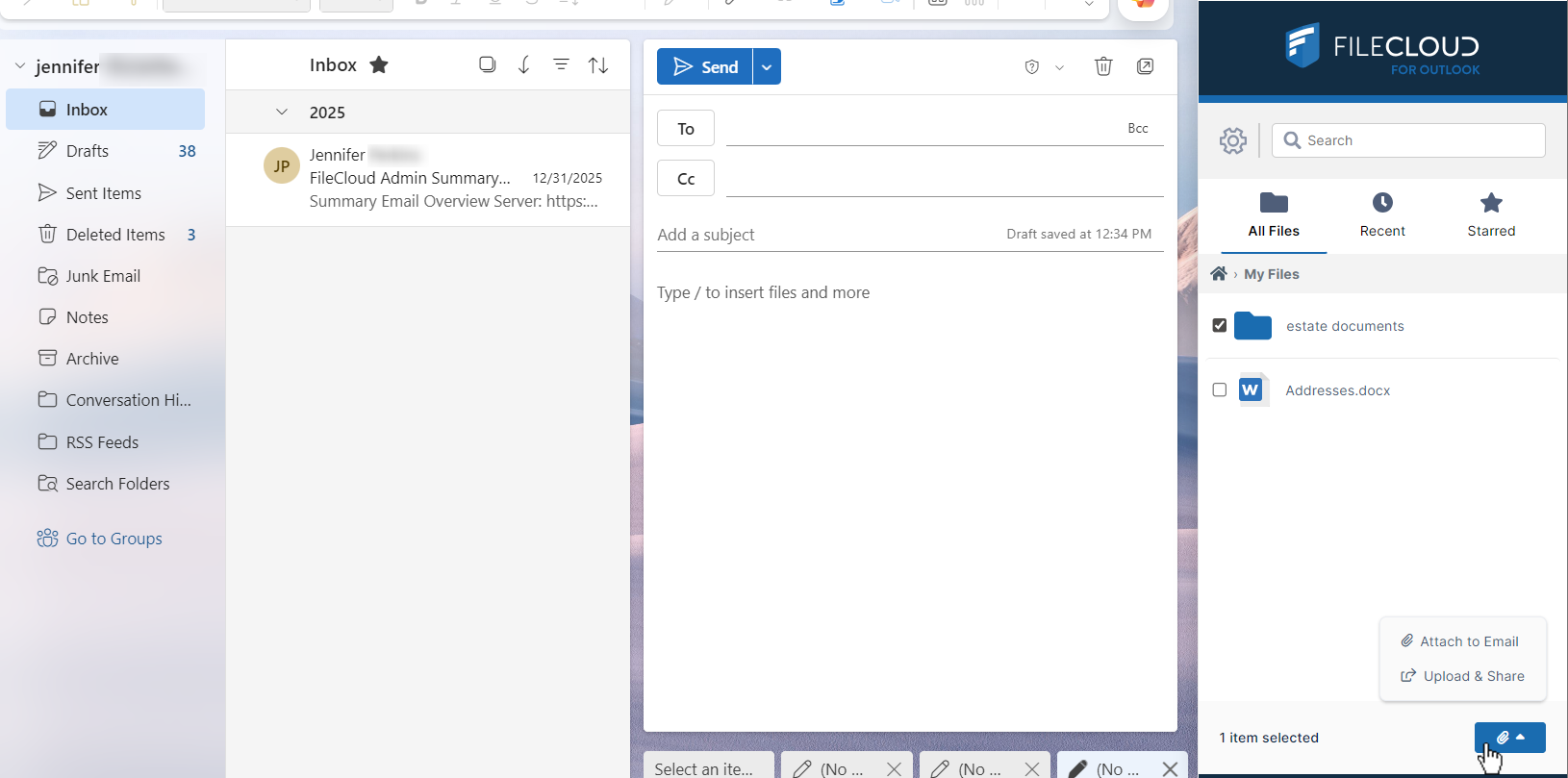
Task: Select Attach to Email option
Action: [x=1459, y=641]
